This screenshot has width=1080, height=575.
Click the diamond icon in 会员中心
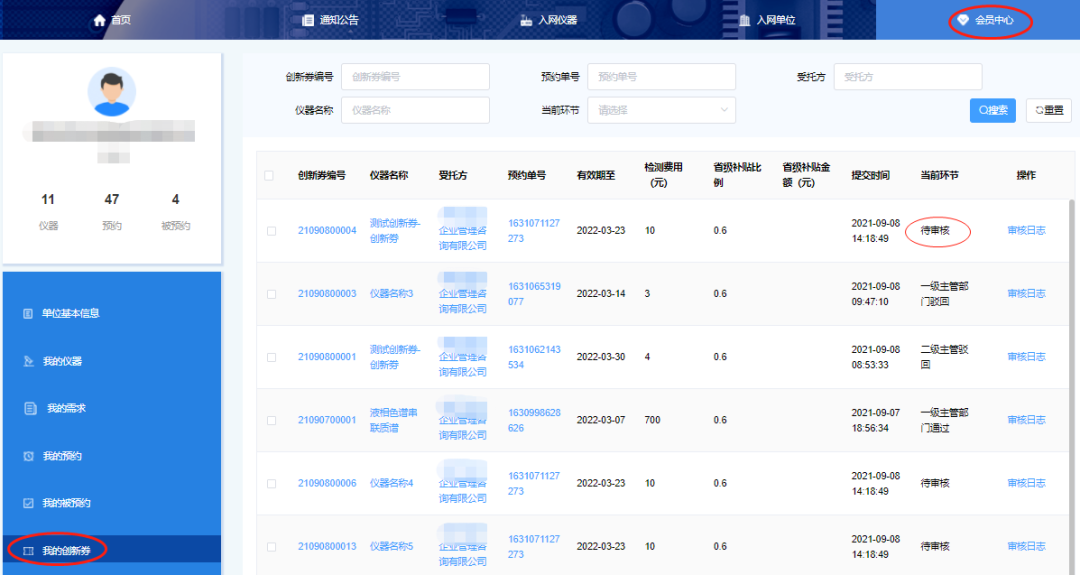coord(963,20)
